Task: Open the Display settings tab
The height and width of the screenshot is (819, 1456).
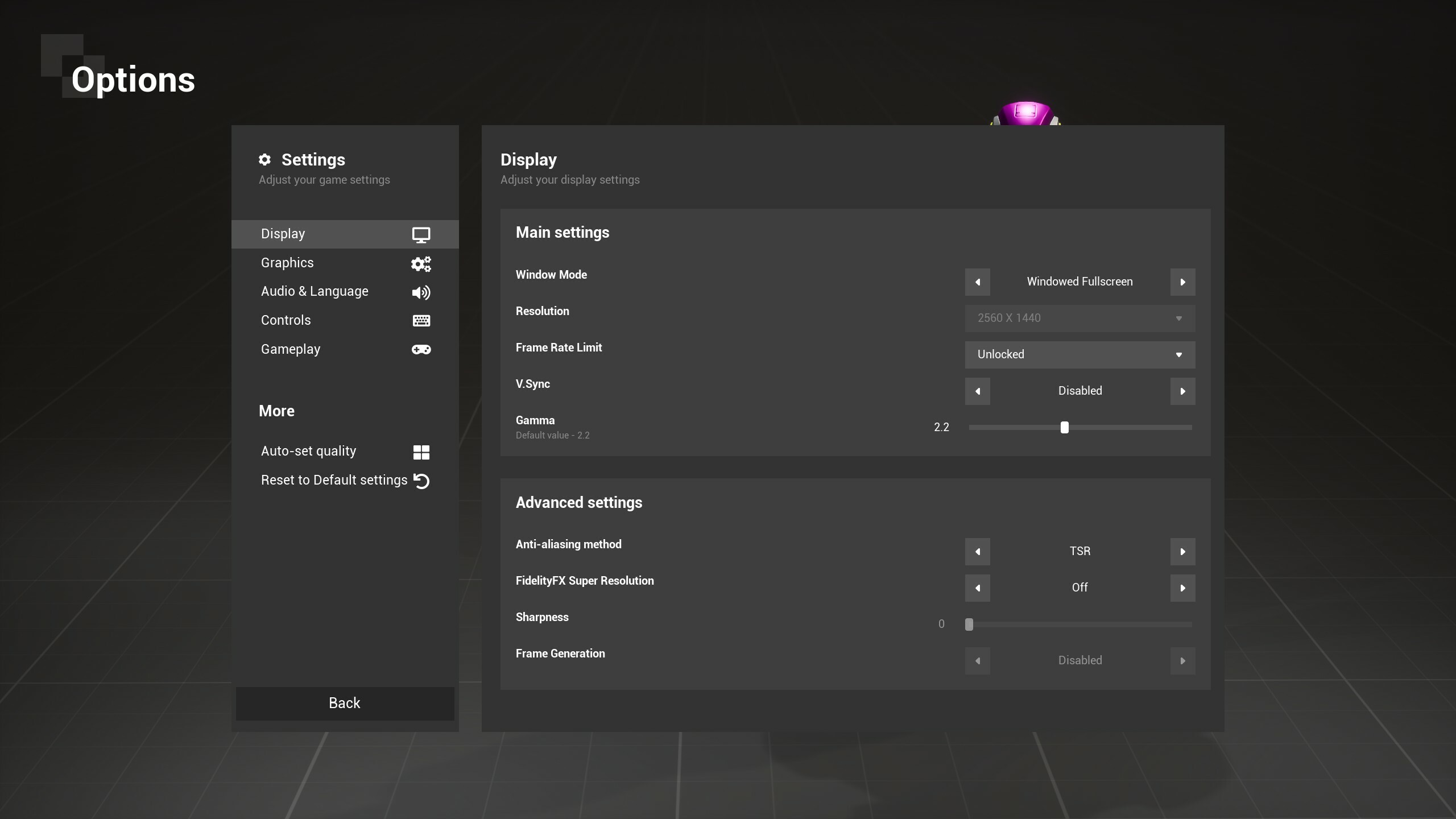Action: [x=345, y=234]
